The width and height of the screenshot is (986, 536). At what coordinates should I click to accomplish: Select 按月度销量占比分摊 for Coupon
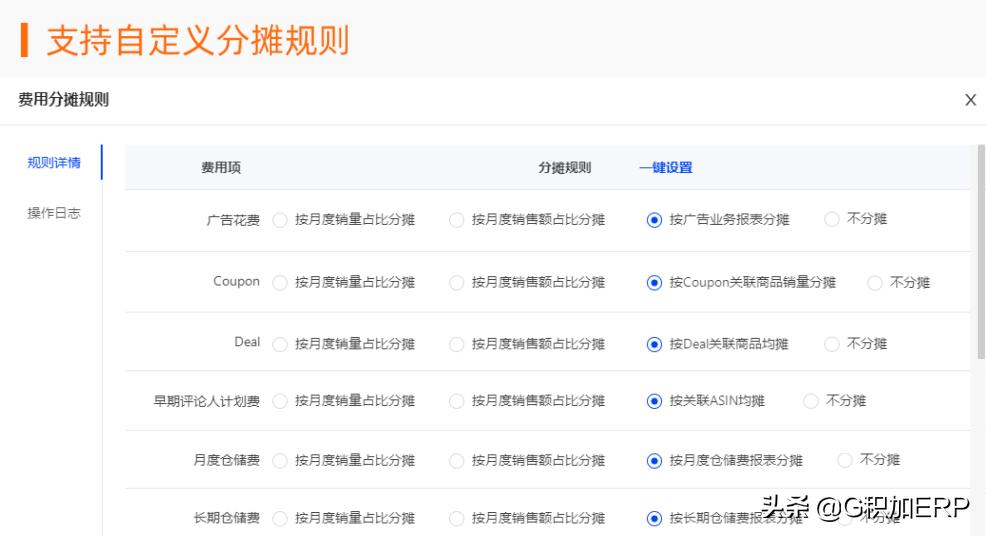tap(280, 282)
